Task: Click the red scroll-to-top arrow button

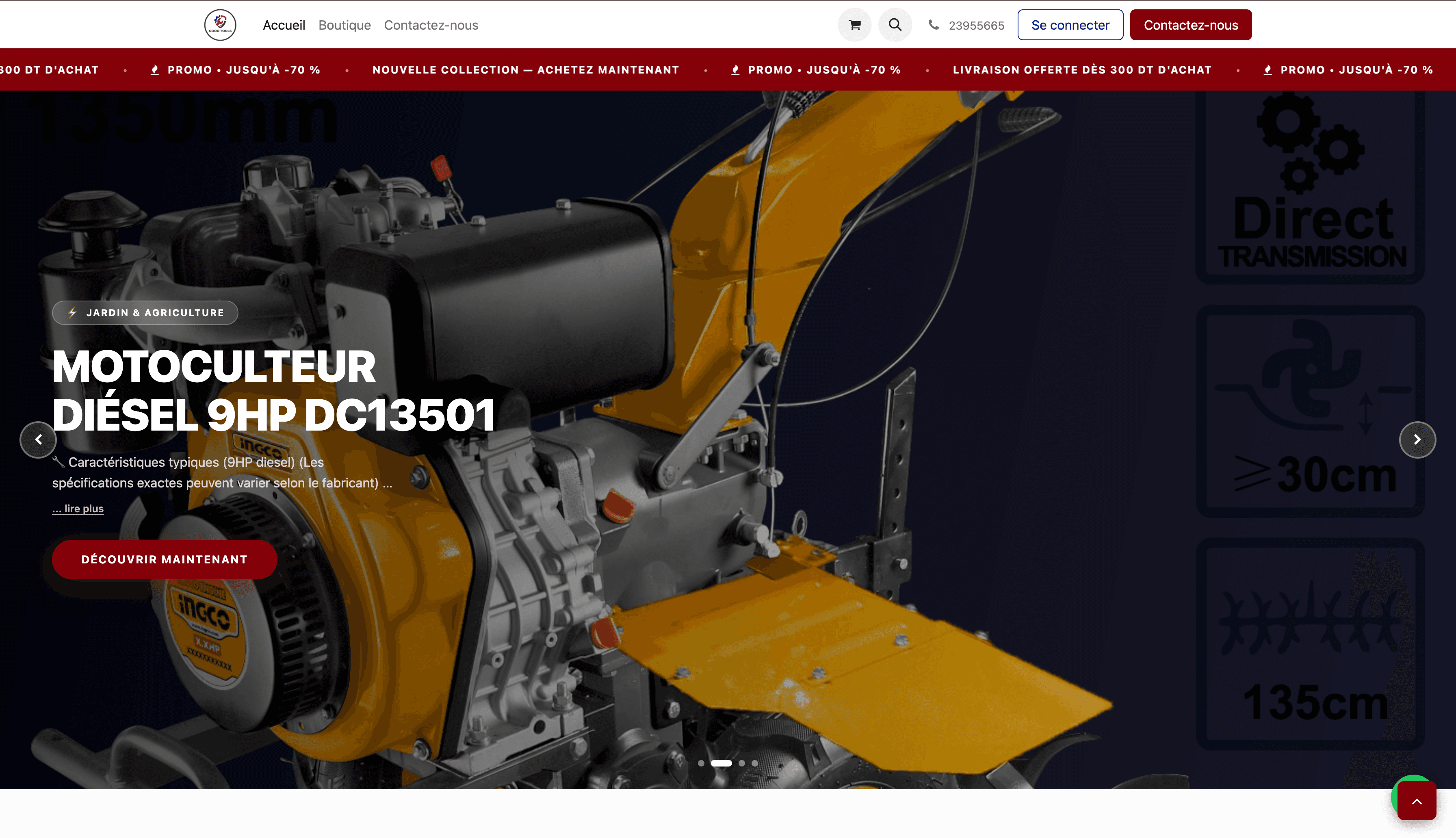Action: [x=1417, y=801]
